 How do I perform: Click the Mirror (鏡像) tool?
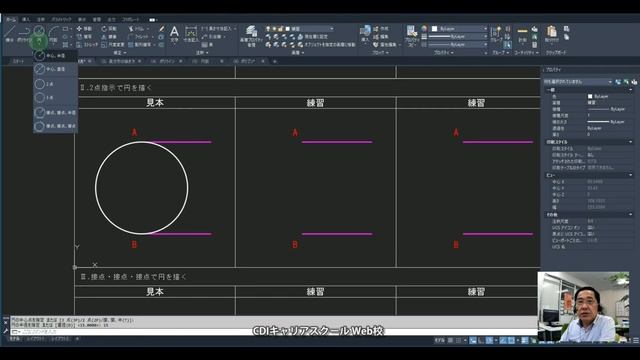click(x=109, y=36)
